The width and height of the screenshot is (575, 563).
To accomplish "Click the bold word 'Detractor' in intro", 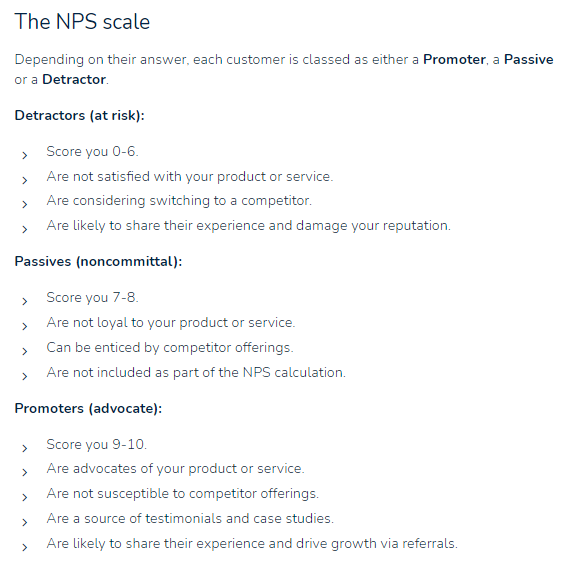I will pyautogui.click(x=74, y=80).
